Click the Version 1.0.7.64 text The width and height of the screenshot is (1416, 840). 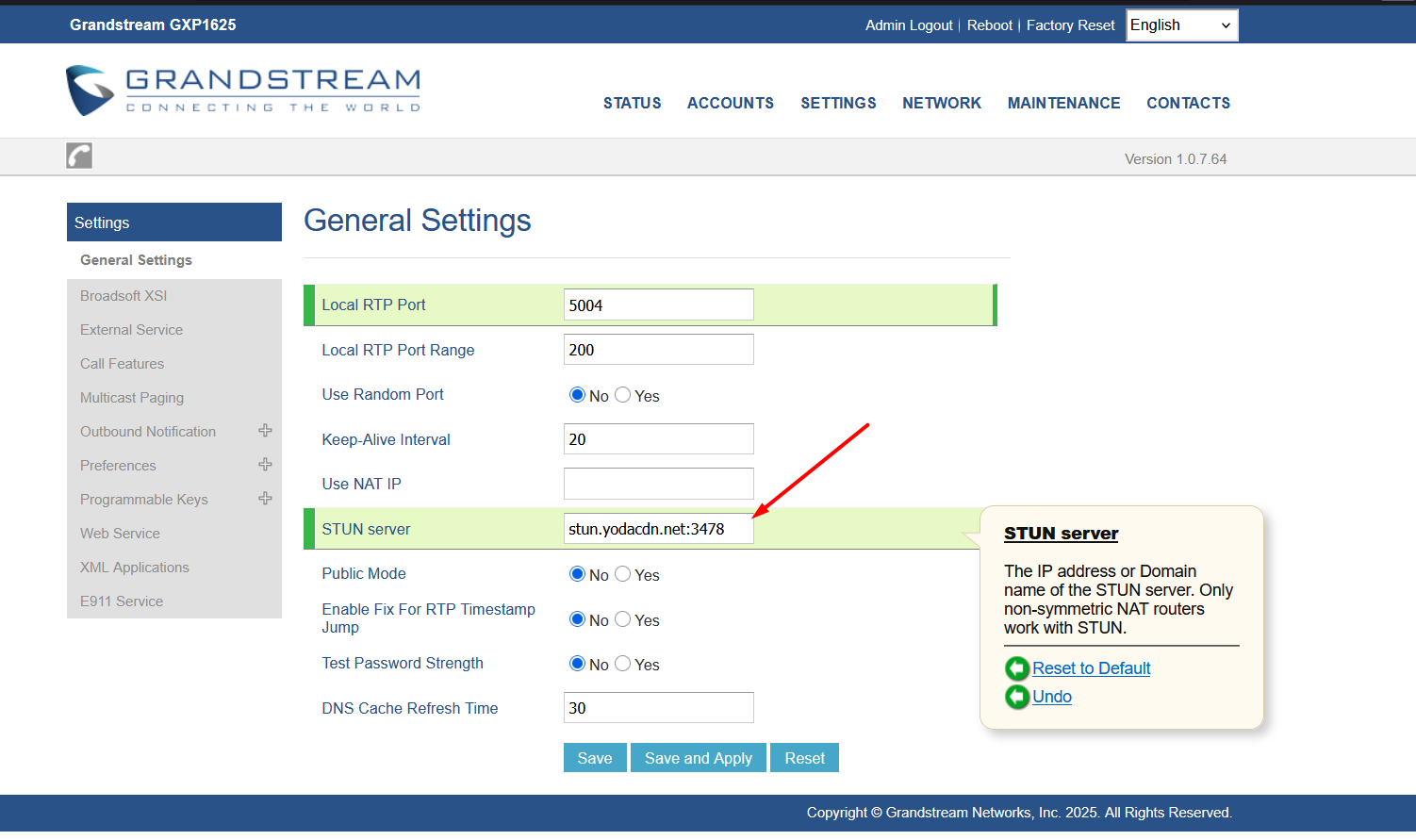coord(1176,159)
